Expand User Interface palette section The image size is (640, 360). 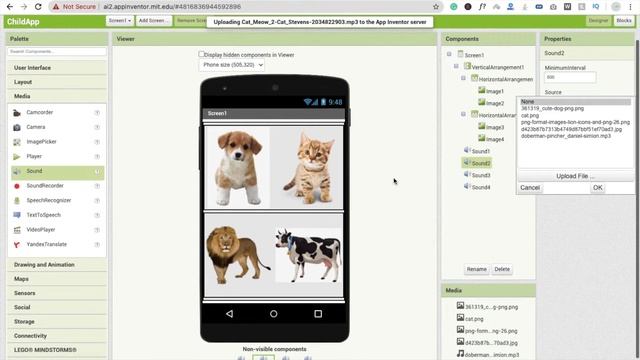point(57,68)
